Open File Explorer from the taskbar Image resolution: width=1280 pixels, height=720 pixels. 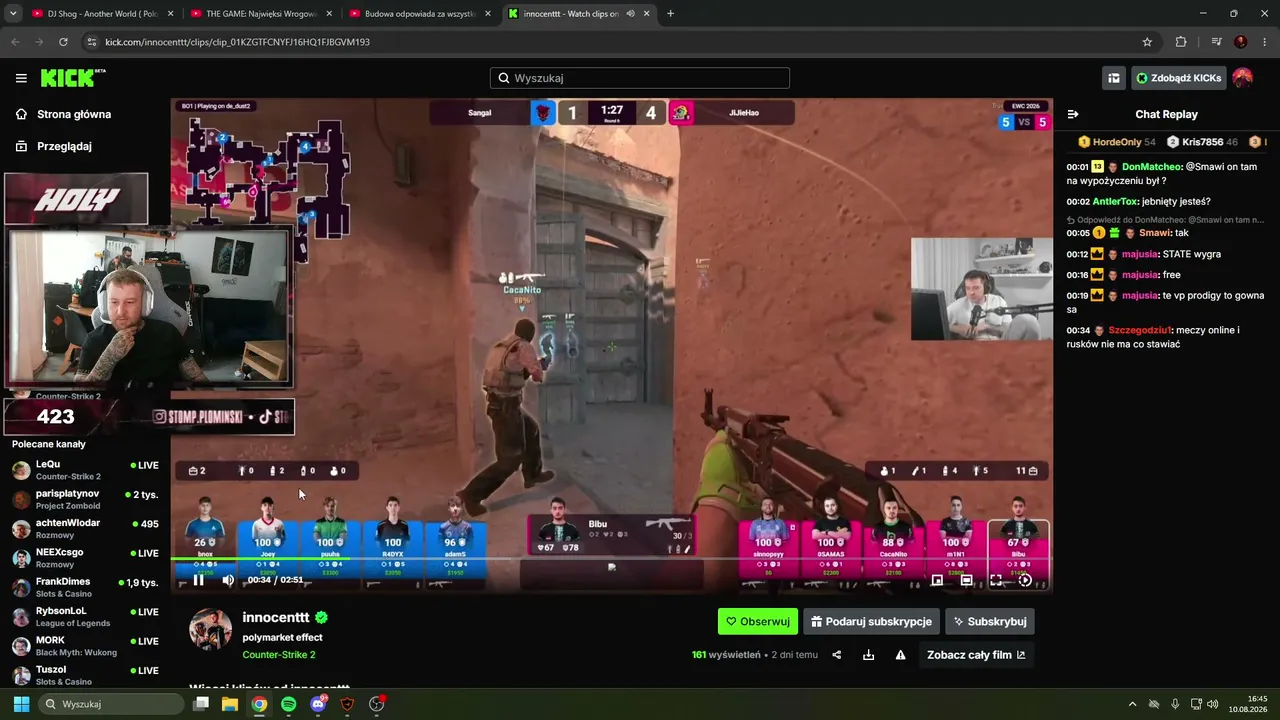tap(230, 704)
